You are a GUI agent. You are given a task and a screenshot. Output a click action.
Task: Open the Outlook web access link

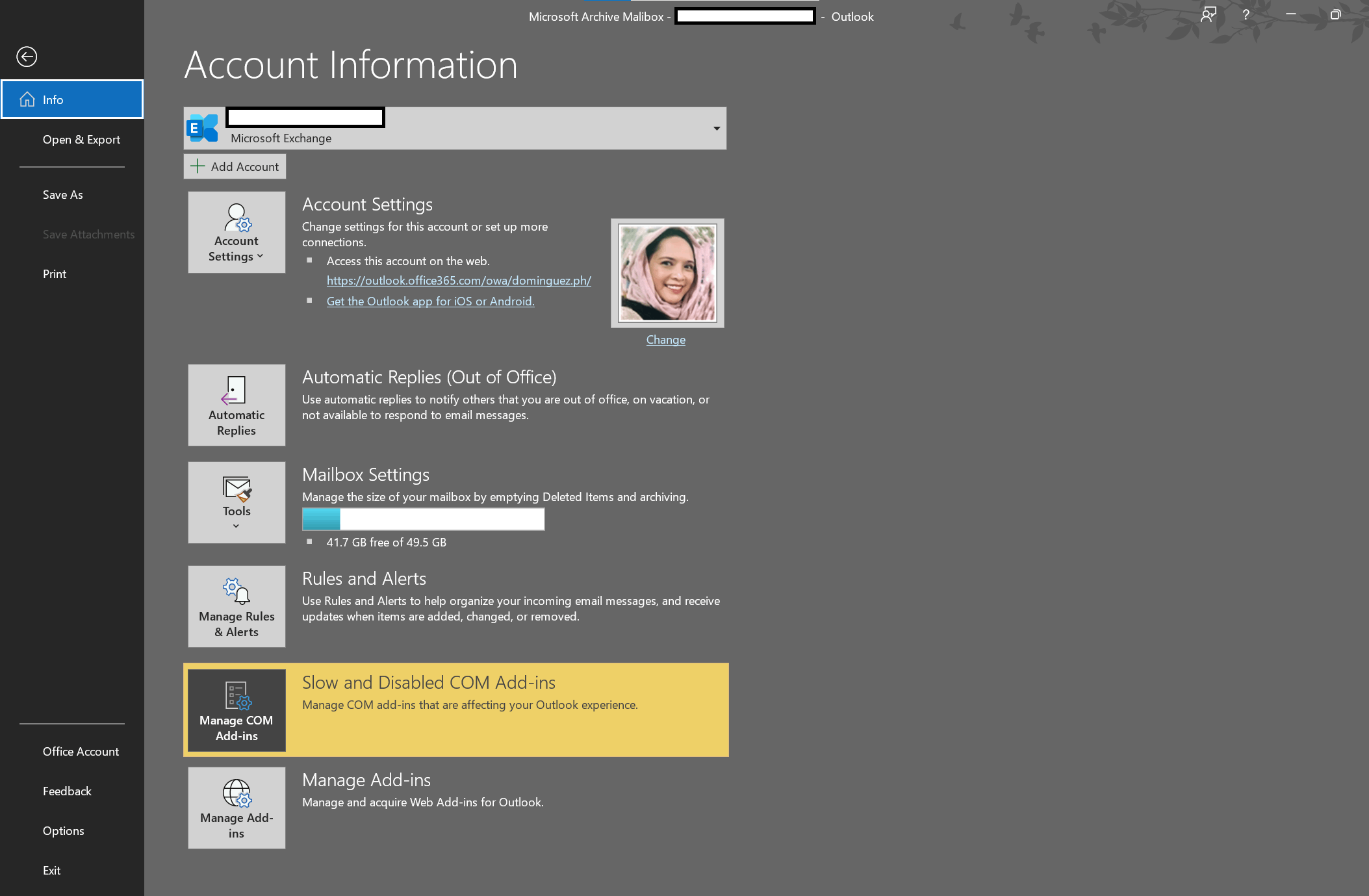pos(459,281)
